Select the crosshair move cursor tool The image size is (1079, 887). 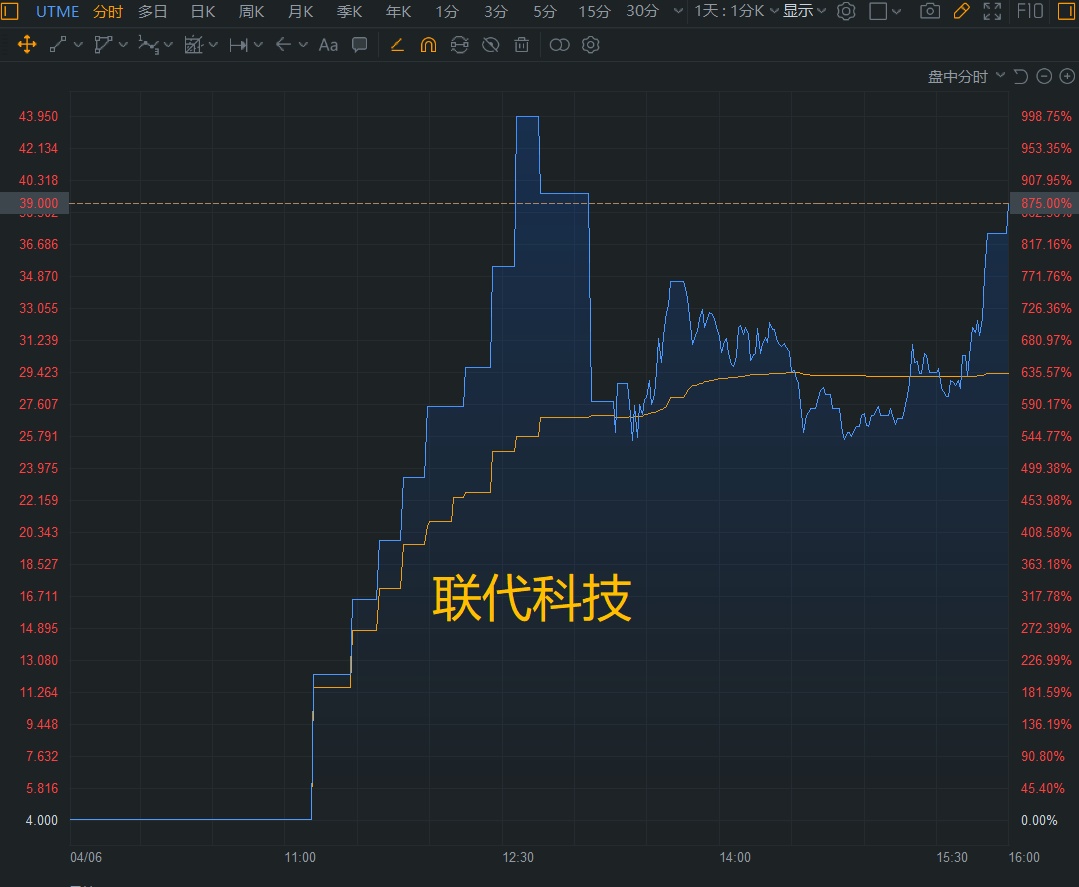coord(27,45)
